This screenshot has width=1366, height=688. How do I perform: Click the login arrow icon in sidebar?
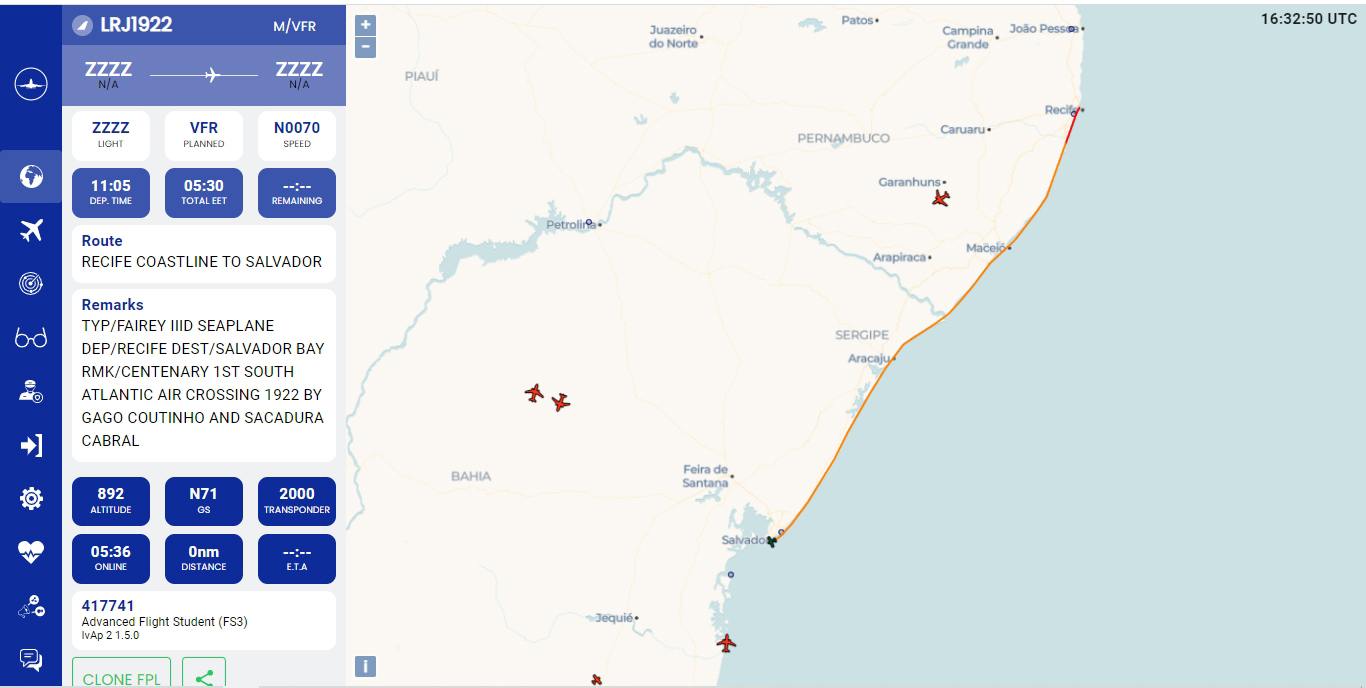click(31, 445)
